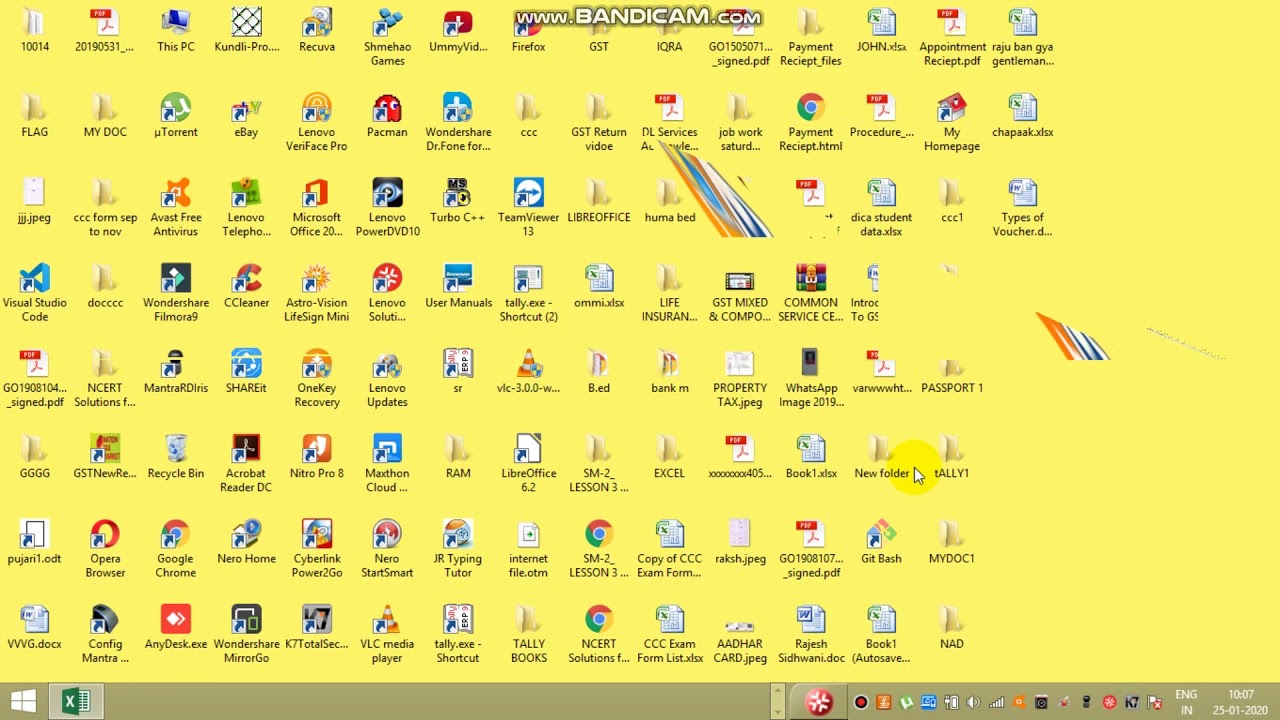
Task: Launch SHAREit desktop icon
Action: [246, 372]
